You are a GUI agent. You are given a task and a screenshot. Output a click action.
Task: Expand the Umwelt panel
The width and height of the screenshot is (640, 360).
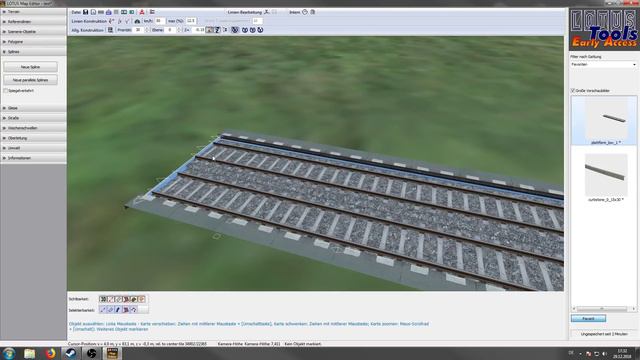pyautogui.click(x=33, y=148)
